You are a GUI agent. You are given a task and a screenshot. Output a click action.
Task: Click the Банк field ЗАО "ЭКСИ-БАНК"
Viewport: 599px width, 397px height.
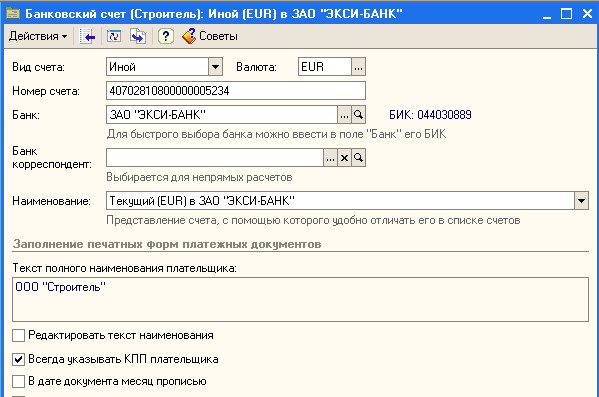pyautogui.click(x=222, y=115)
